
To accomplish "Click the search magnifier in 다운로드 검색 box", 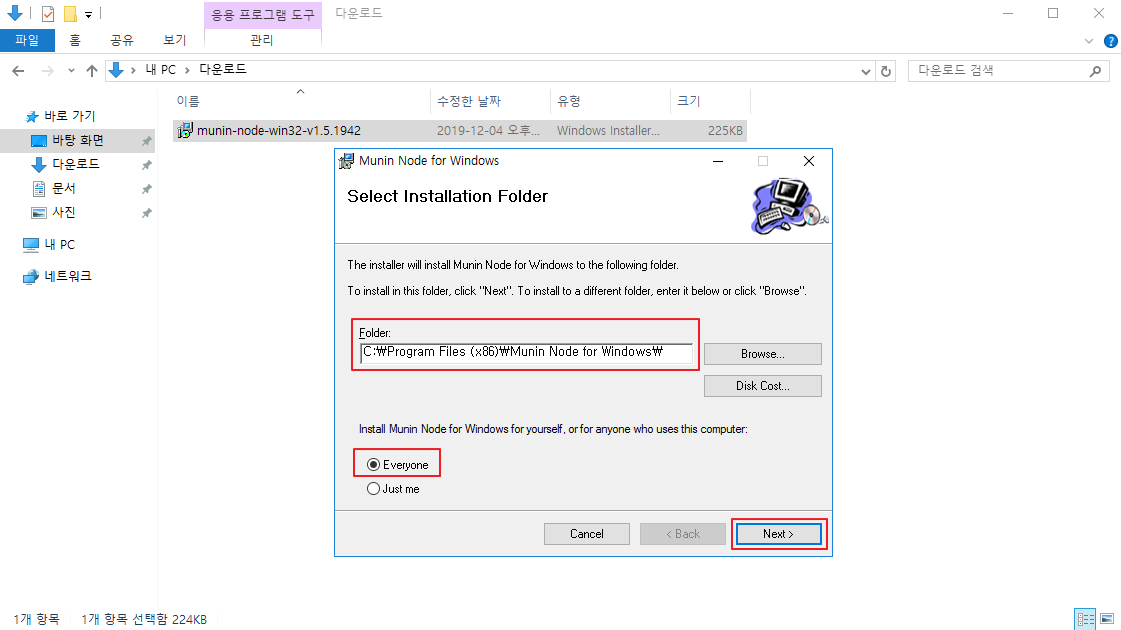I will click(1095, 71).
